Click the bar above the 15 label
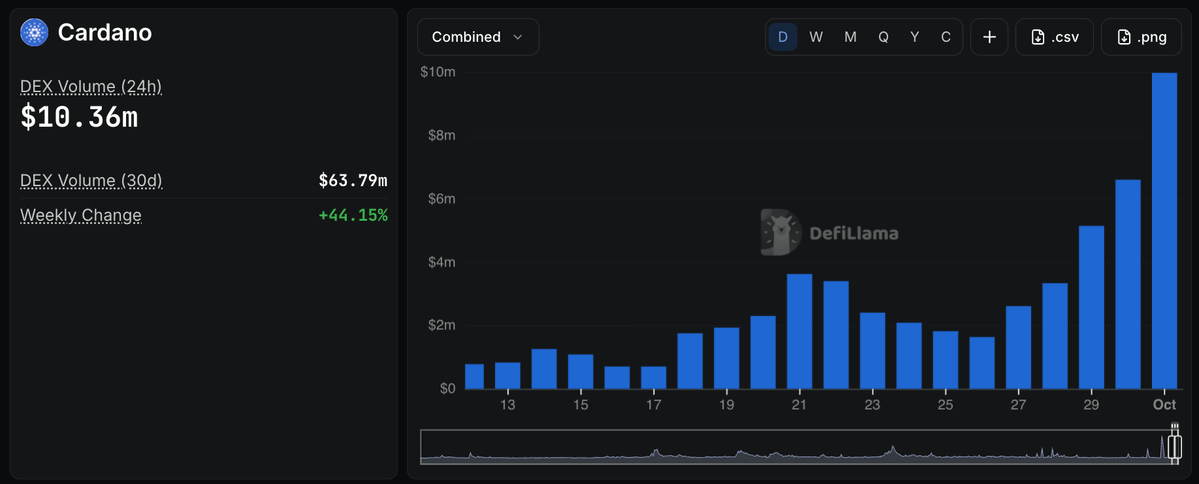This screenshot has height=484, width=1199. [580, 372]
